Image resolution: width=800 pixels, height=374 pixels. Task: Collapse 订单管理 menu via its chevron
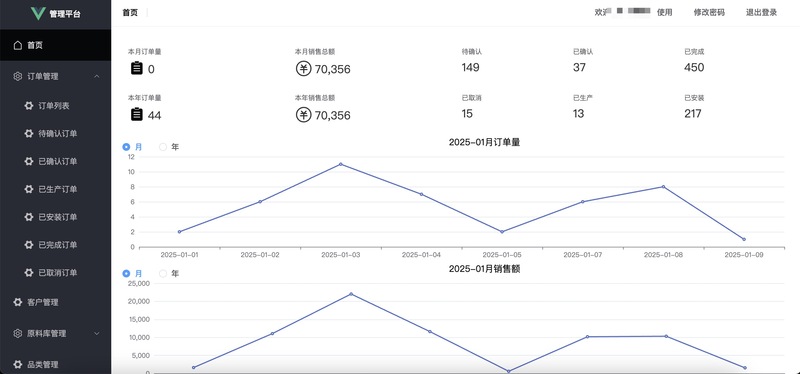coord(97,77)
